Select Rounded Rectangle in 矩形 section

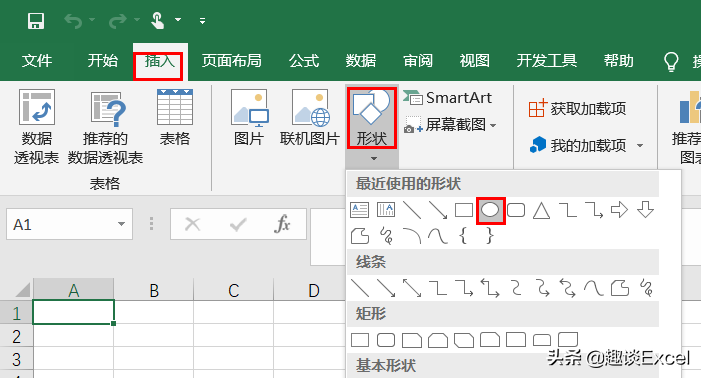[x=386, y=340]
